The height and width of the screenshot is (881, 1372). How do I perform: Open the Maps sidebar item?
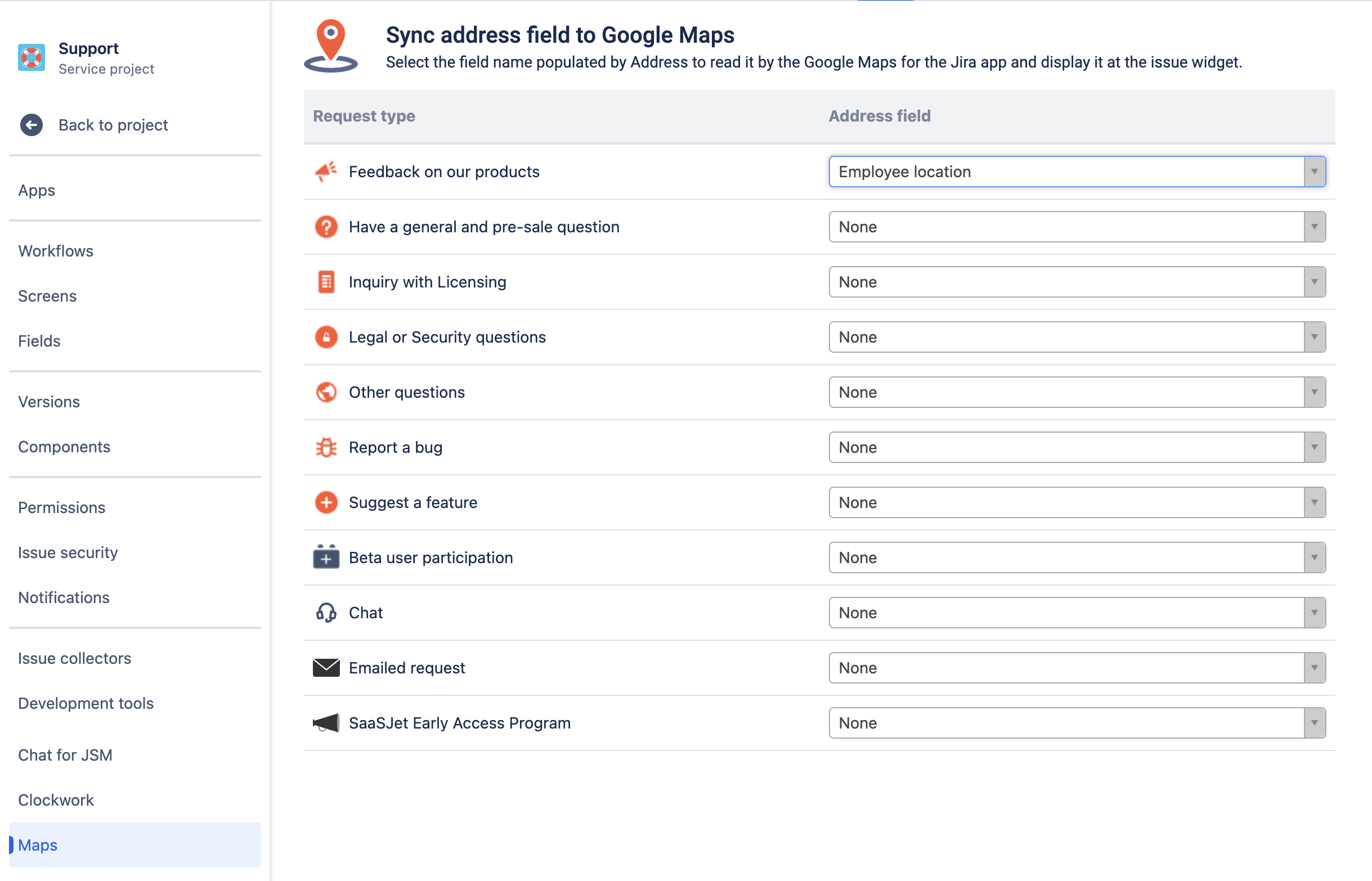click(x=38, y=845)
